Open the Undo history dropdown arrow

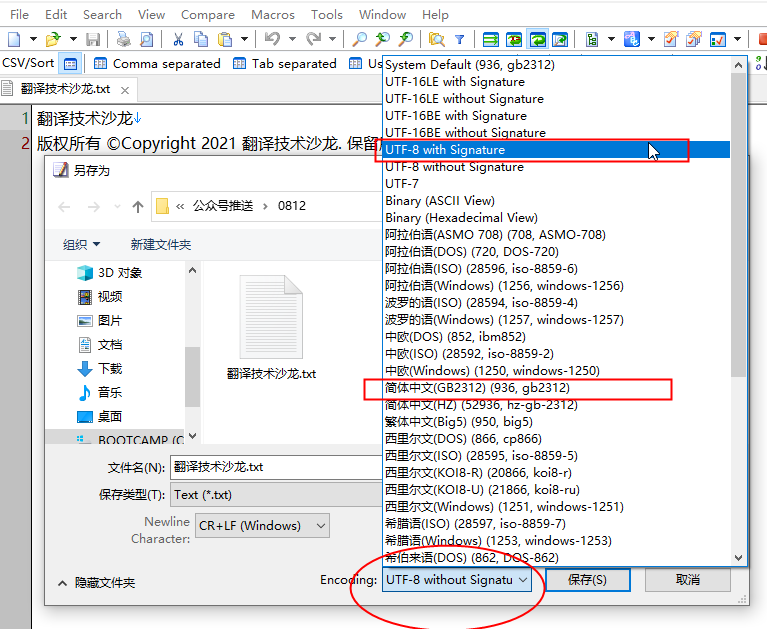293,39
